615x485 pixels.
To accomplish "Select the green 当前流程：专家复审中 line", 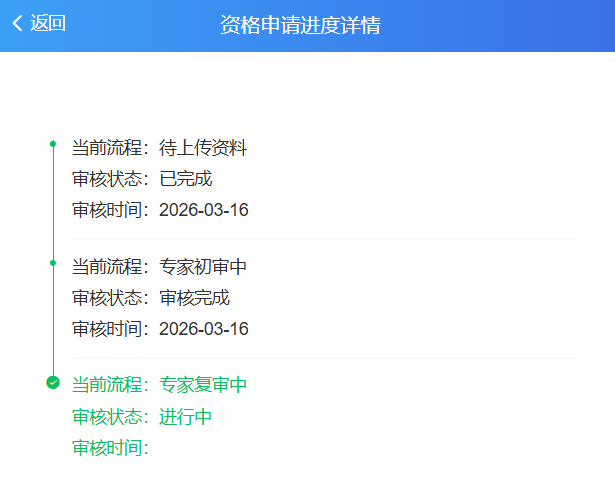I will pyautogui.click(x=159, y=386).
